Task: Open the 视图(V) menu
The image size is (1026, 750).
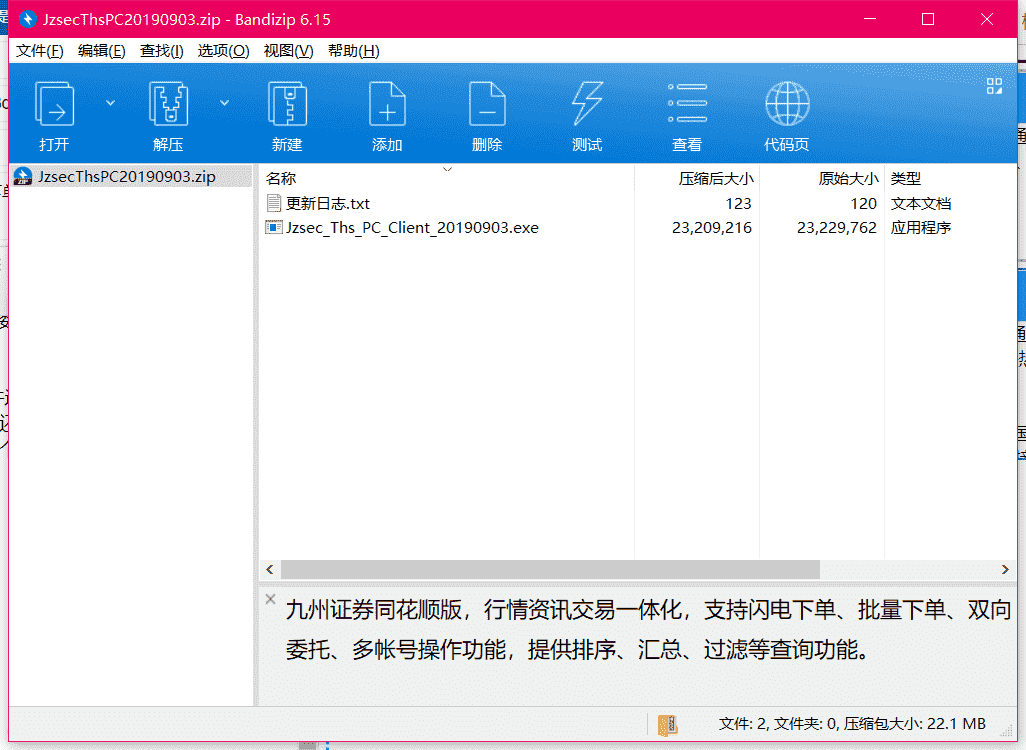Action: point(288,51)
